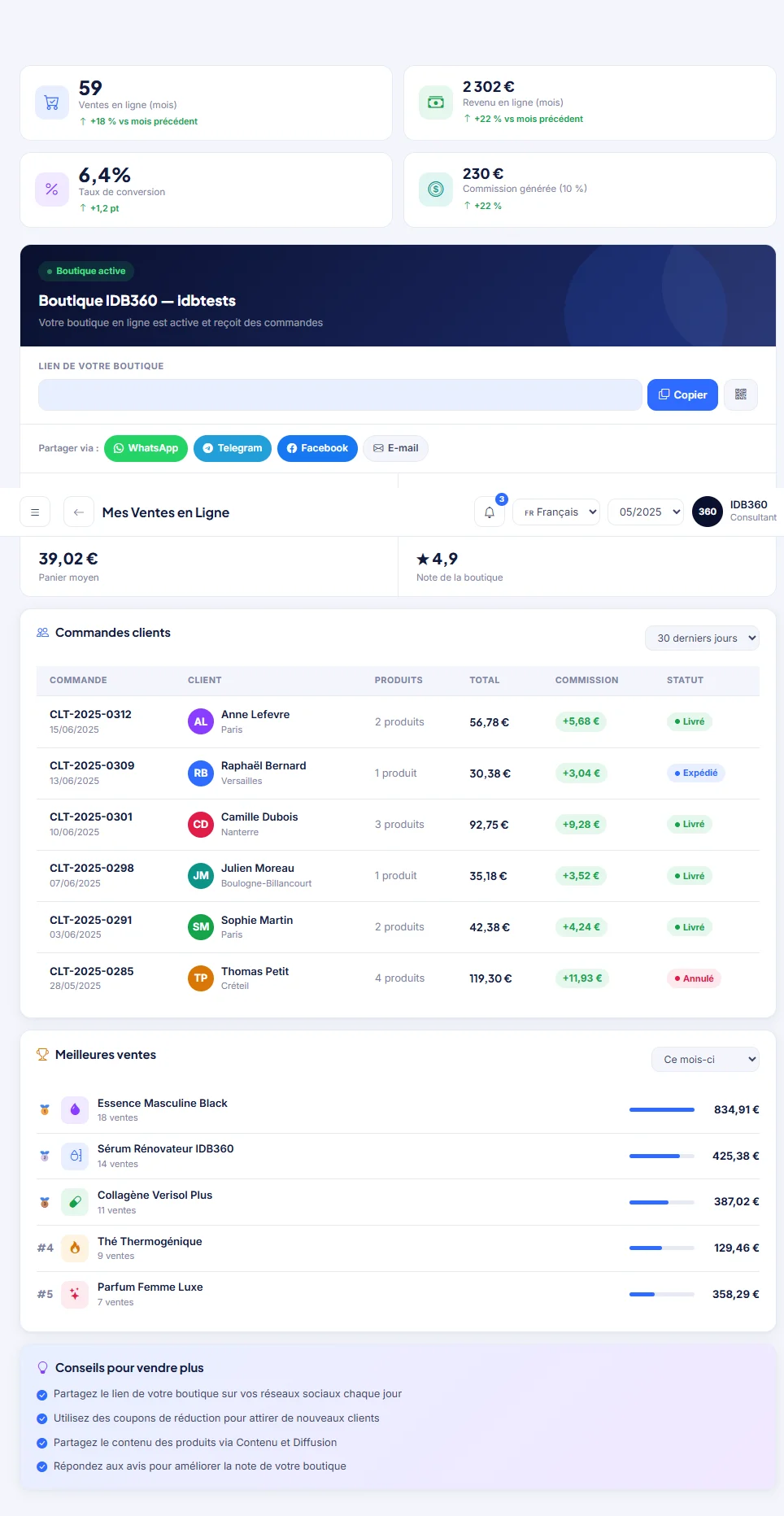Click the shopping cart icon for online sales
The width and height of the screenshot is (784, 1516).
tap(51, 102)
